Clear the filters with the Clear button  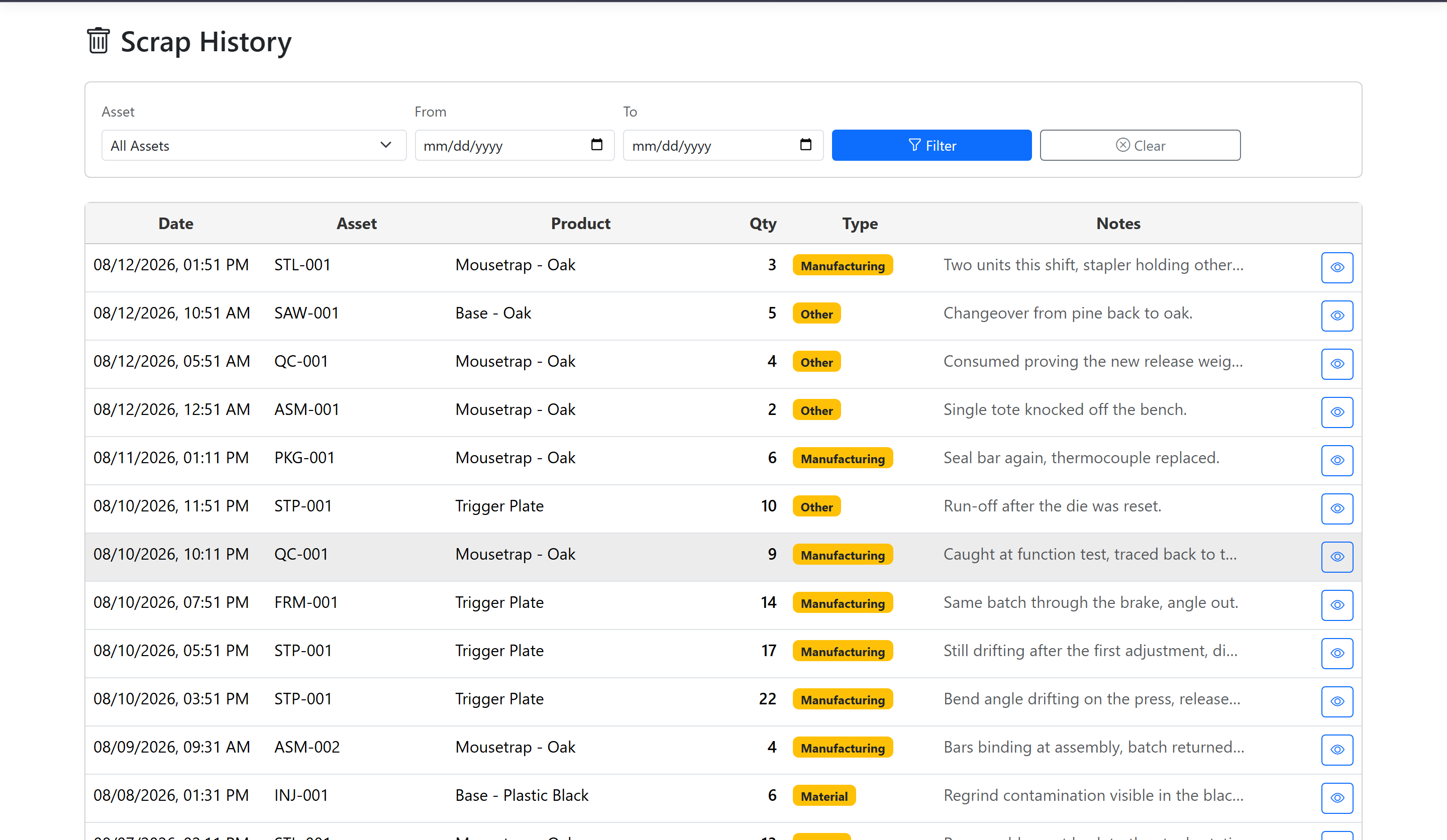(x=1140, y=145)
